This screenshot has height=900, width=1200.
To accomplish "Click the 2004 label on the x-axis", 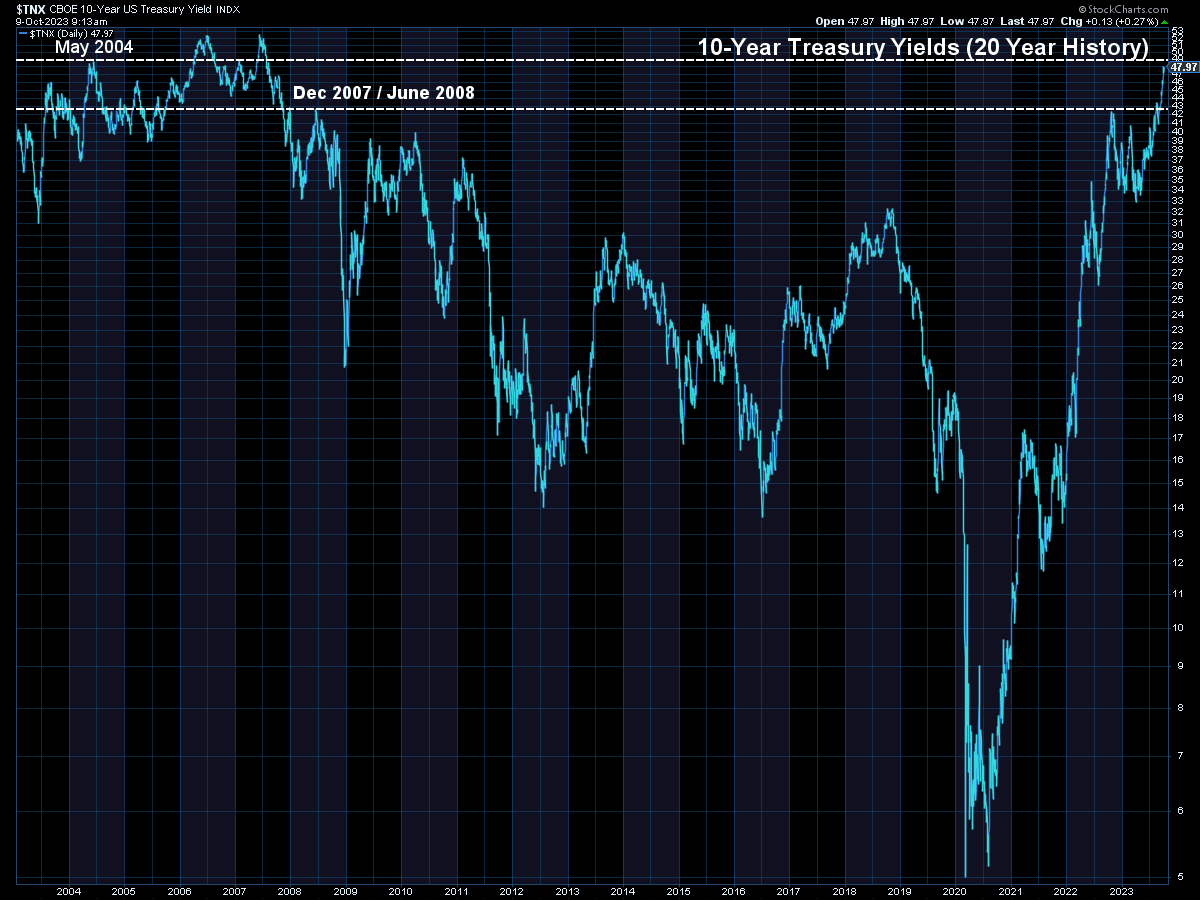I will [x=69, y=891].
